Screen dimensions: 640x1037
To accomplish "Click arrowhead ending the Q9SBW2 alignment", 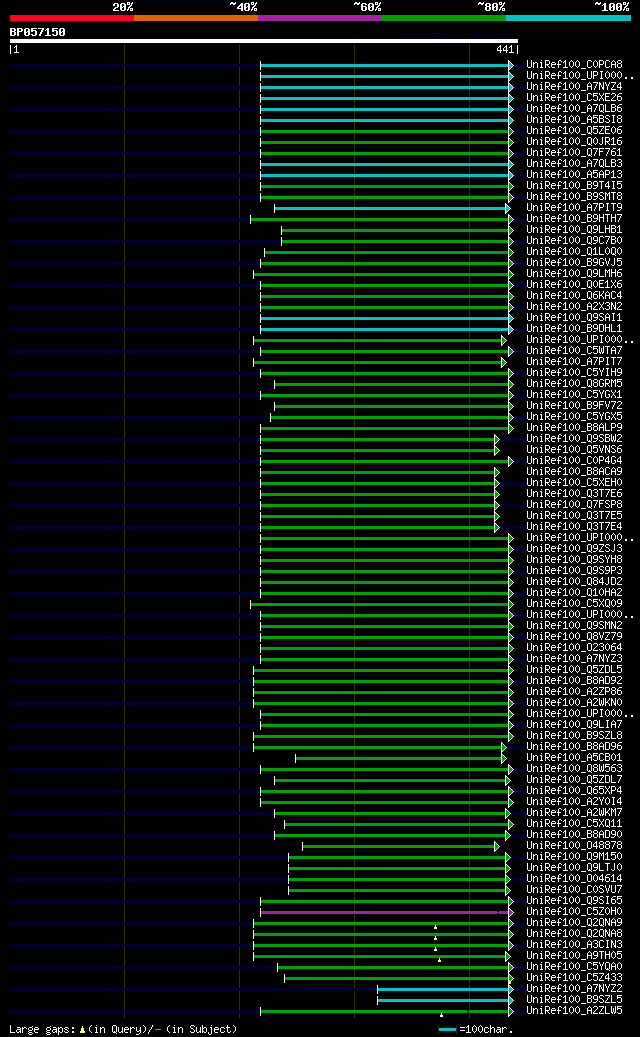I will [x=497, y=439].
